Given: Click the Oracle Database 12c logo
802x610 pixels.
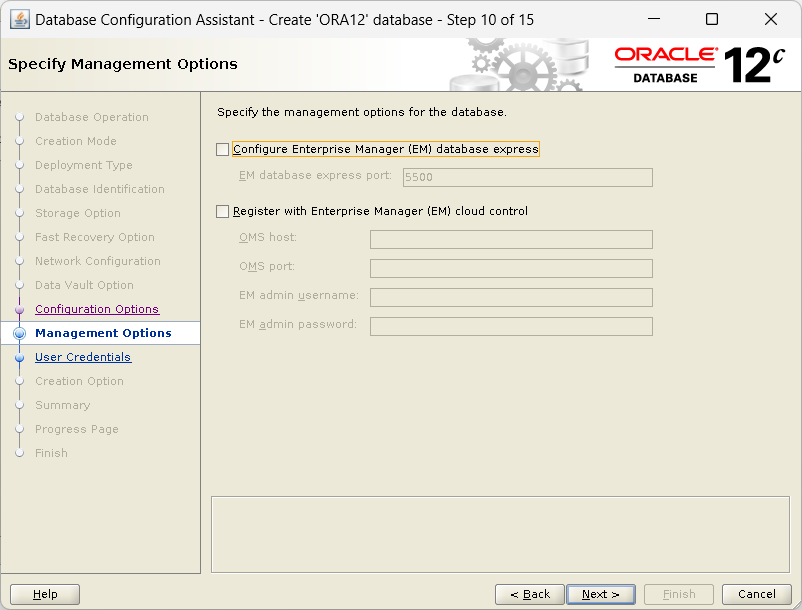Looking at the screenshot, I should click(x=700, y=65).
